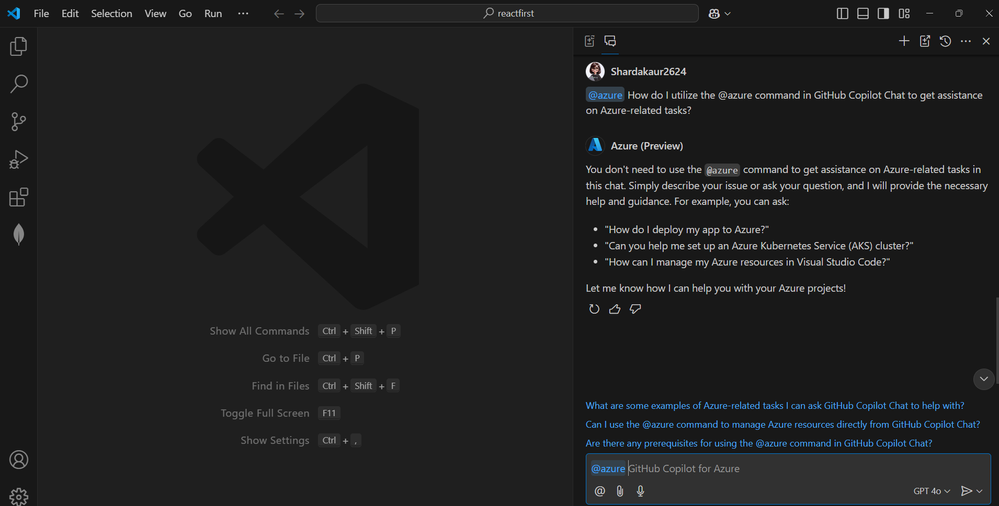Click the @azure tag in user message
Image resolution: width=999 pixels, height=506 pixels.
click(605, 95)
